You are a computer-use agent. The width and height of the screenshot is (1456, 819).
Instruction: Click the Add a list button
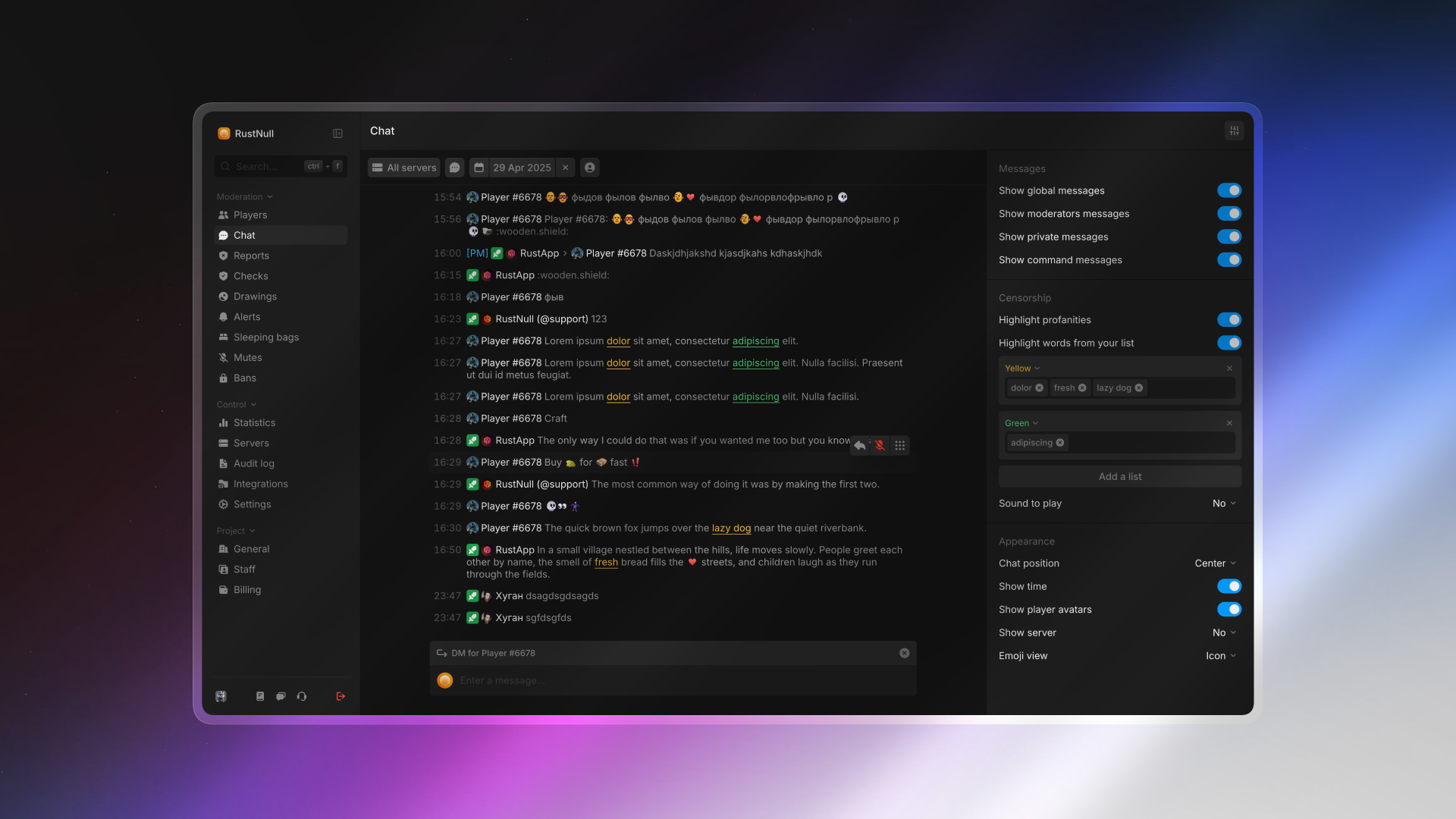[1119, 477]
